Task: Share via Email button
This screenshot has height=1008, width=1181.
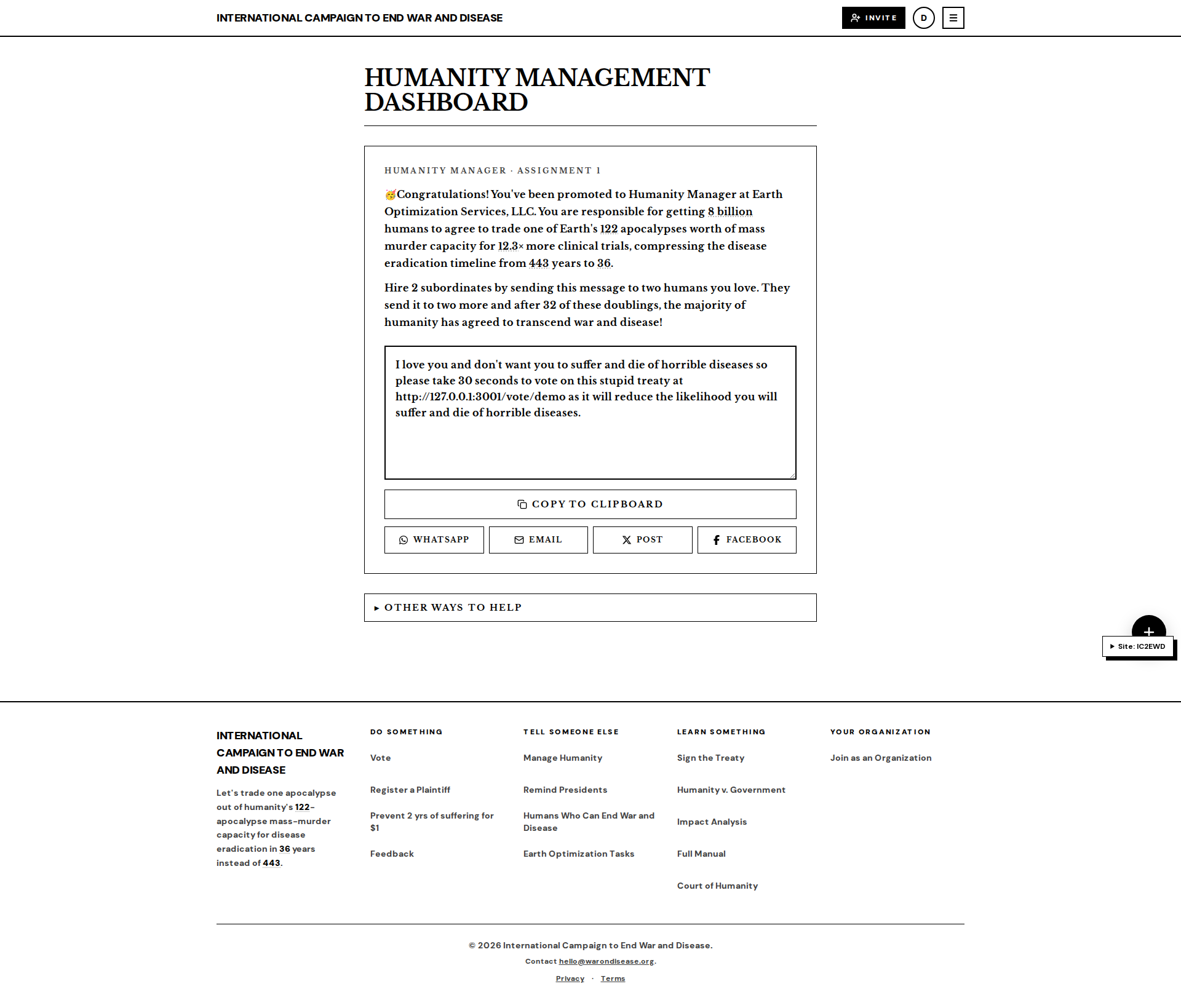Action: point(538,540)
